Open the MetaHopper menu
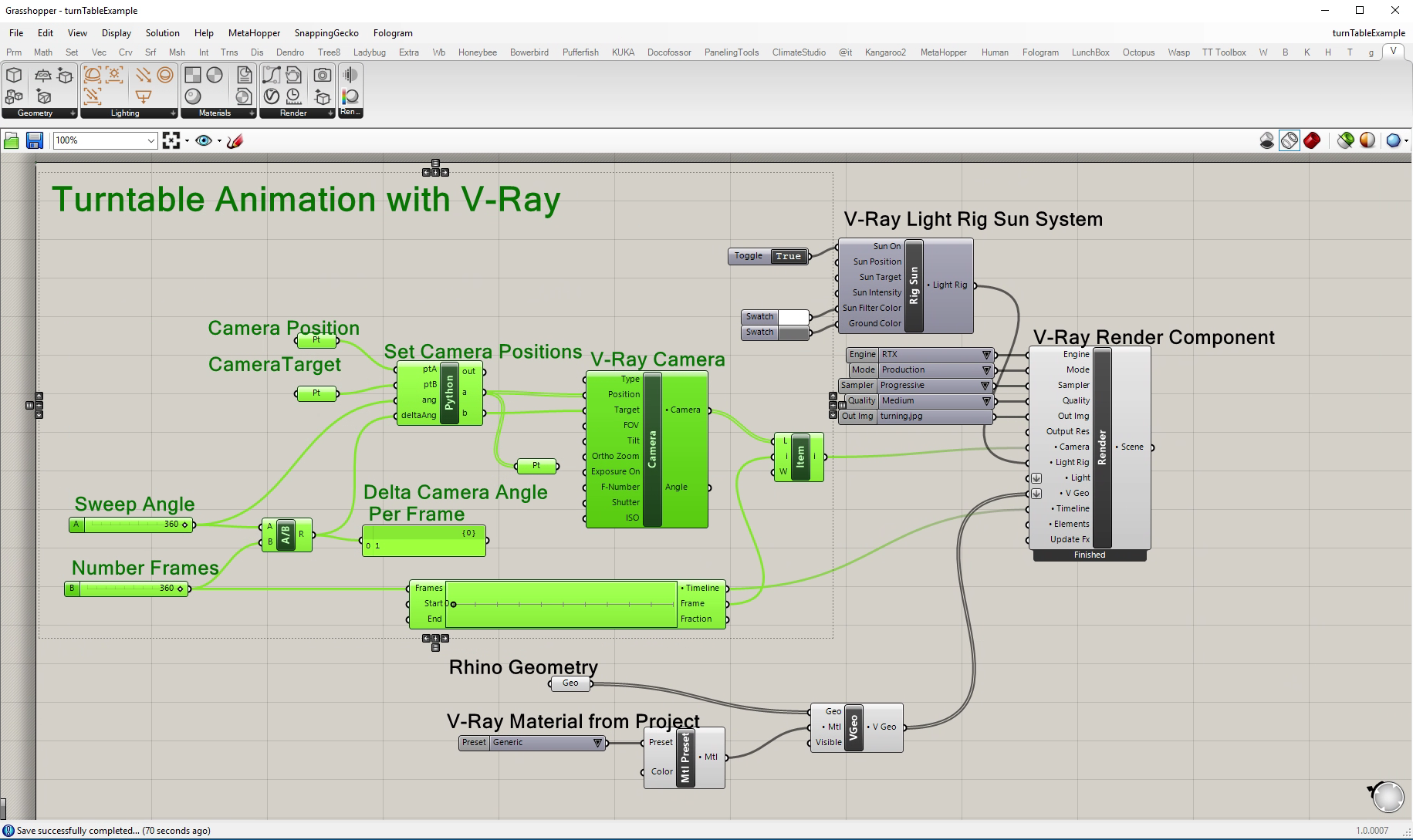The image size is (1413, 840). (x=254, y=33)
